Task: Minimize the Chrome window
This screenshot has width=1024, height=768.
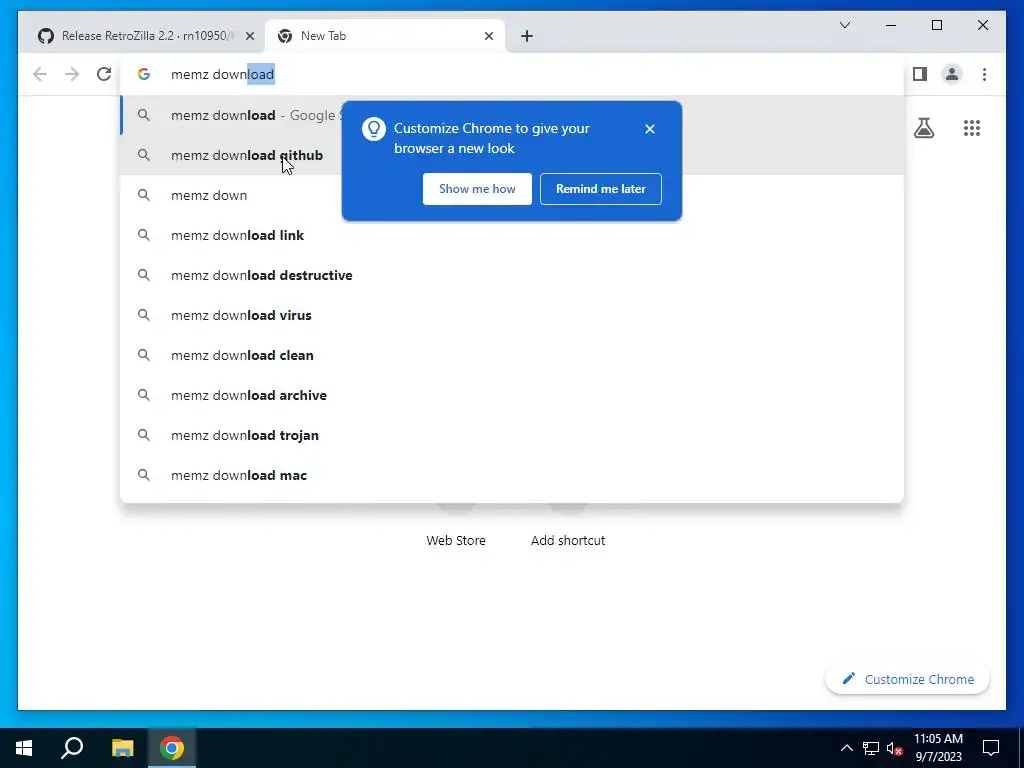Action: [891, 25]
